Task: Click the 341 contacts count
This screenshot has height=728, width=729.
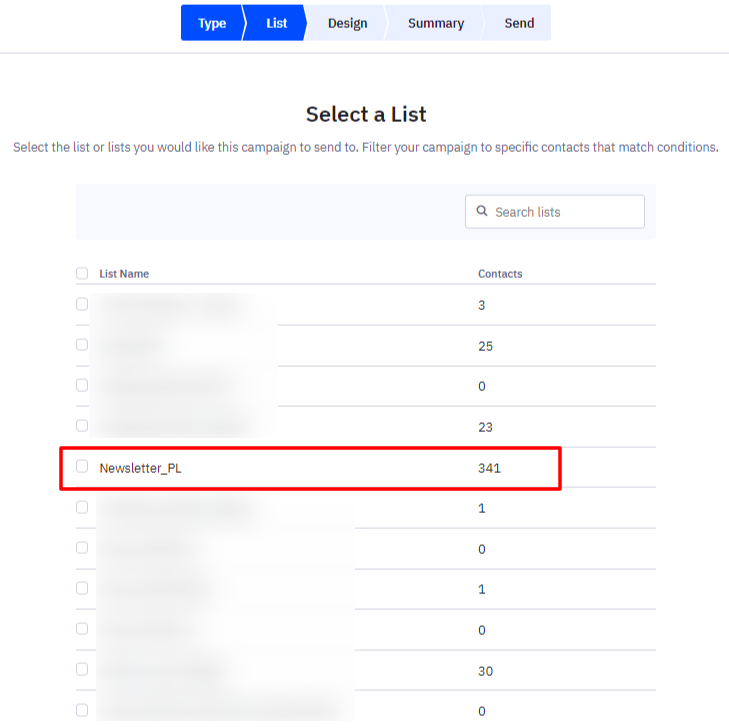Action: pyautogui.click(x=489, y=468)
